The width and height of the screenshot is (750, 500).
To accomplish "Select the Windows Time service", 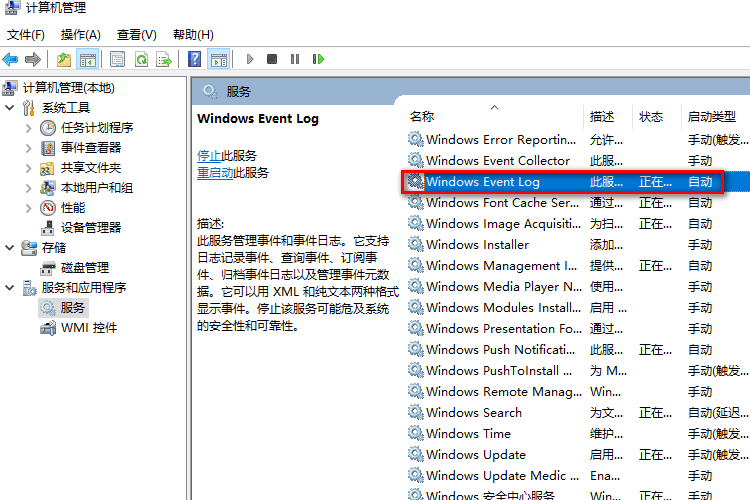I will click(x=577, y=434).
